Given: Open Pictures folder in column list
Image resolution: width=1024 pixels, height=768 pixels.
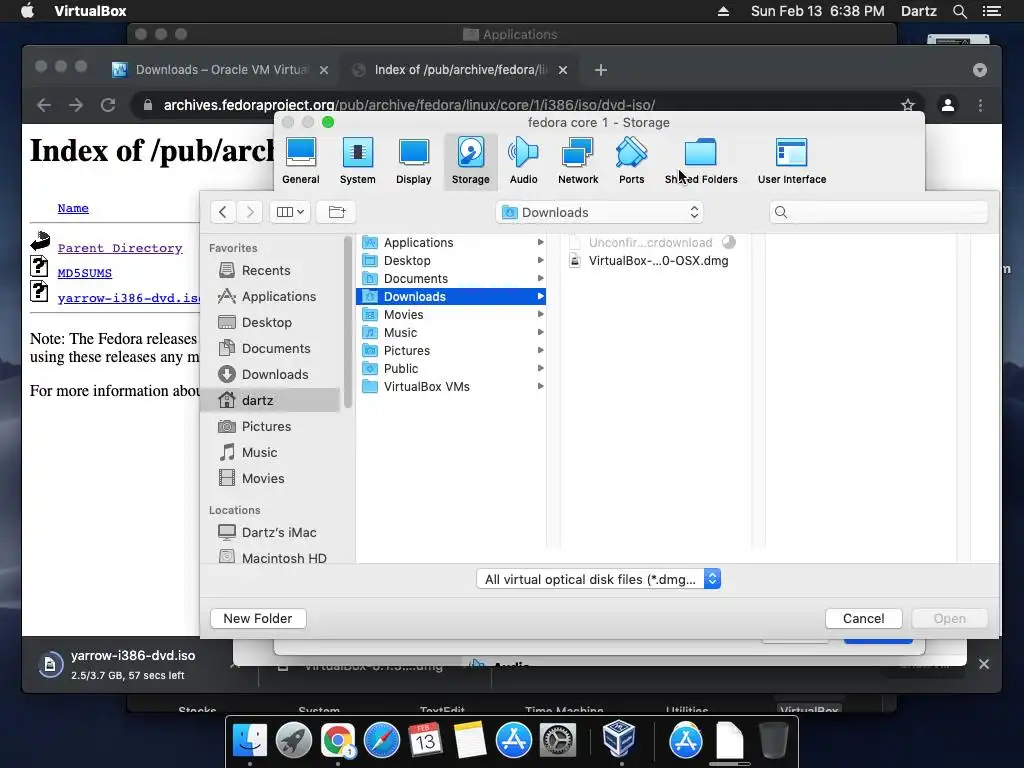Looking at the screenshot, I should coord(451,351).
